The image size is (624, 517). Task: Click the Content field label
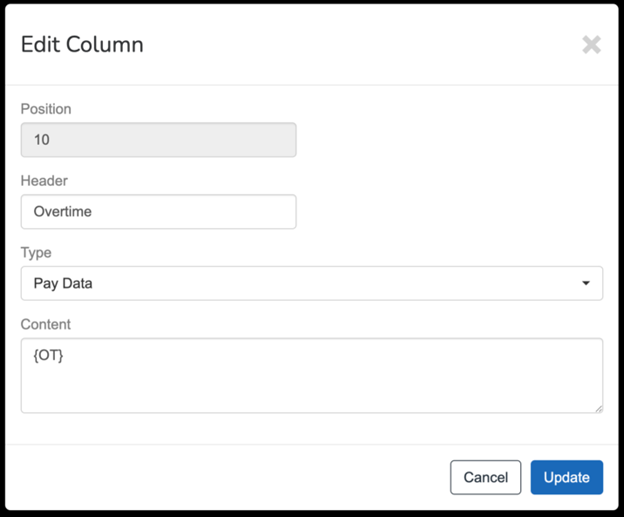pyautogui.click(x=45, y=324)
